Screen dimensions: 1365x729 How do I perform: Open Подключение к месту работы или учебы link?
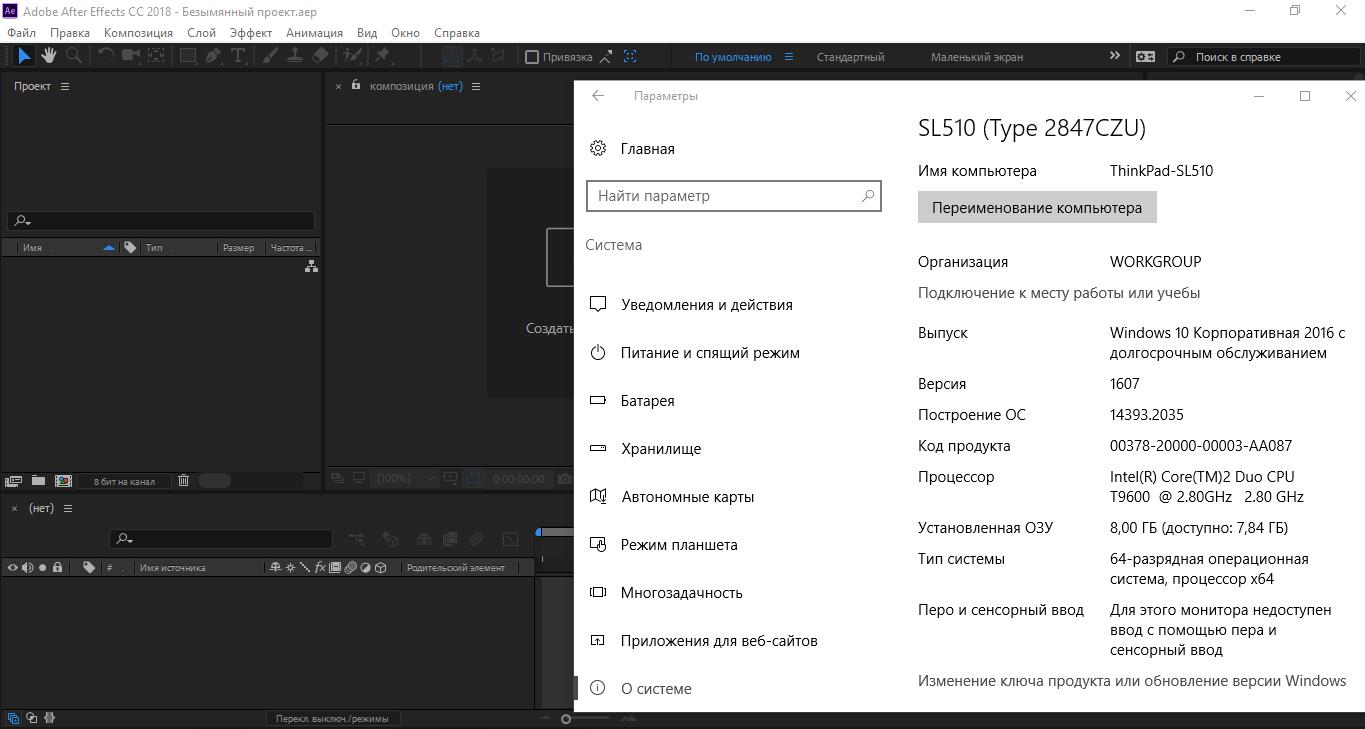(x=1059, y=293)
